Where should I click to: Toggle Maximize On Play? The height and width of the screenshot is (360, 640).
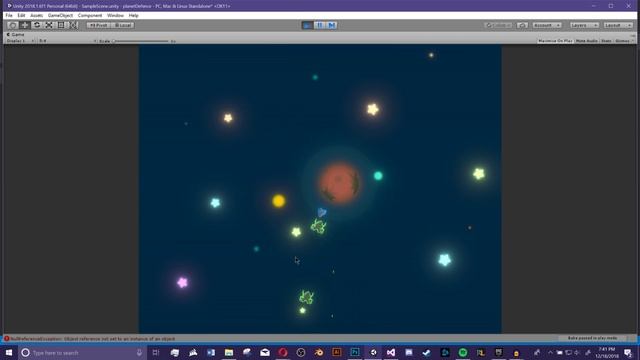pos(555,41)
